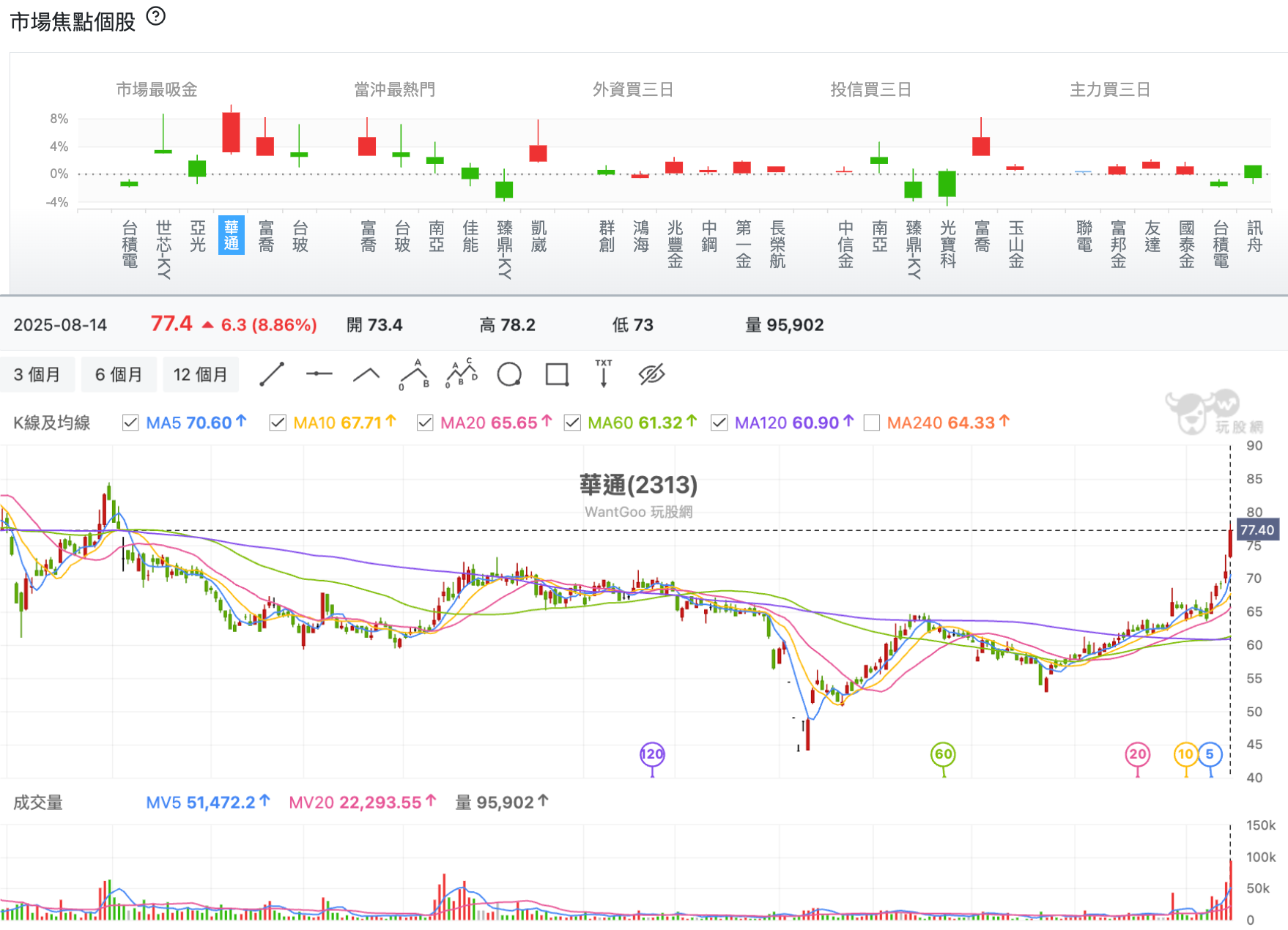Select the rectangle drawing tool

[x=557, y=374]
